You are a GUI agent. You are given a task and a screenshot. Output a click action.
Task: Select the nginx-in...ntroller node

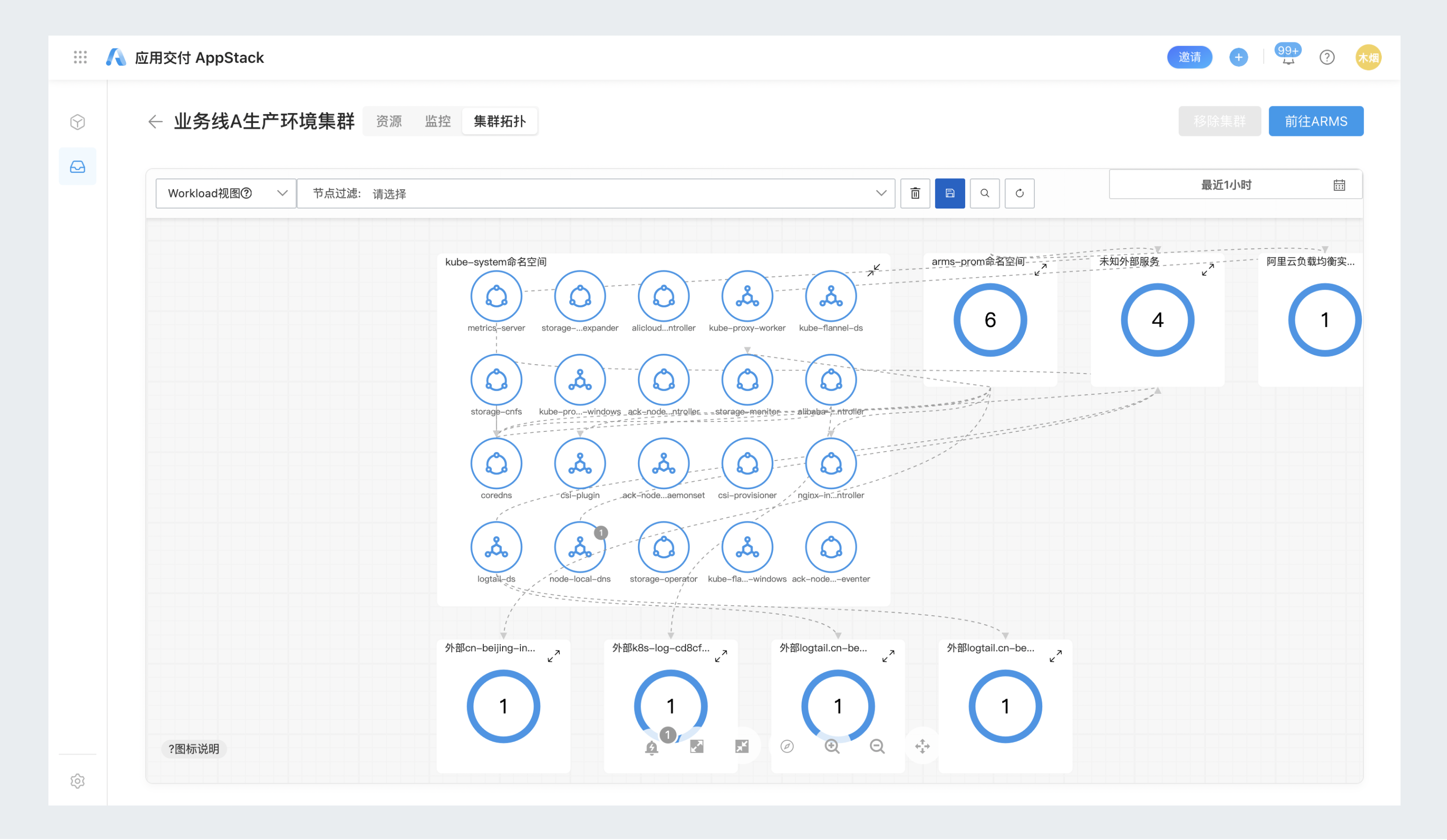point(831,464)
